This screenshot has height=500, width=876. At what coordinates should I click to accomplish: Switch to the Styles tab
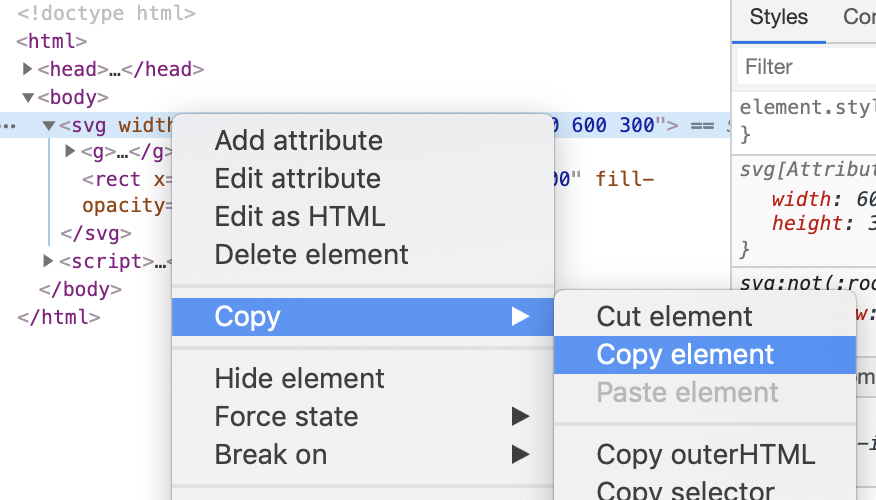[x=778, y=17]
